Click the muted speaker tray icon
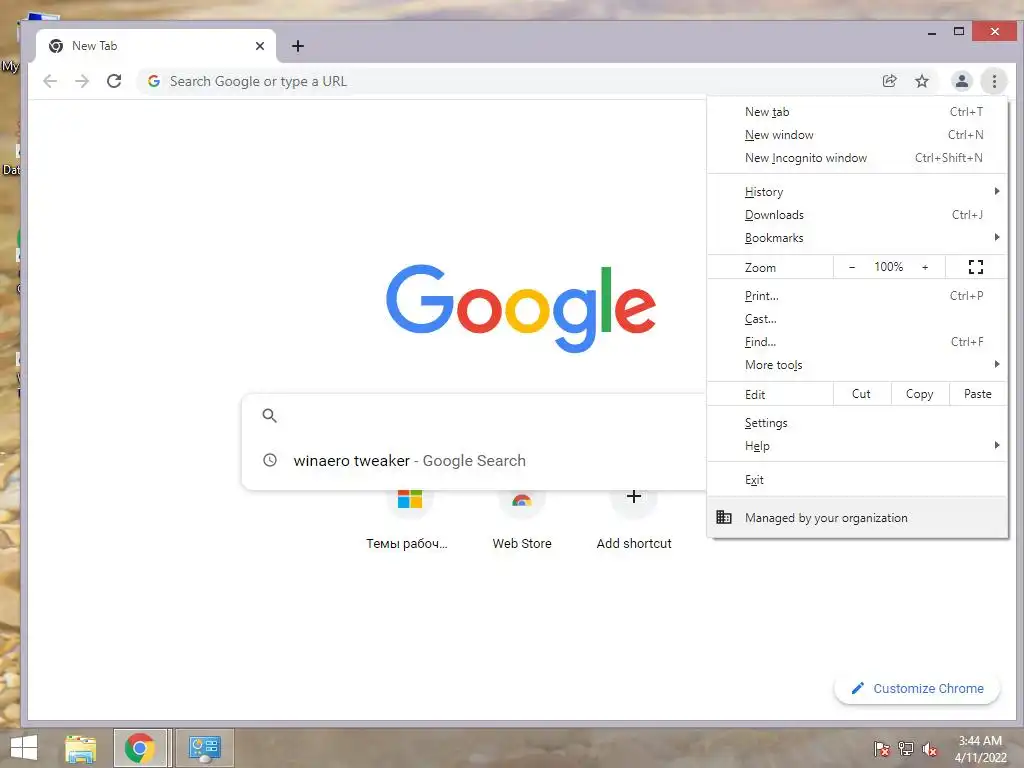 (930, 749)
